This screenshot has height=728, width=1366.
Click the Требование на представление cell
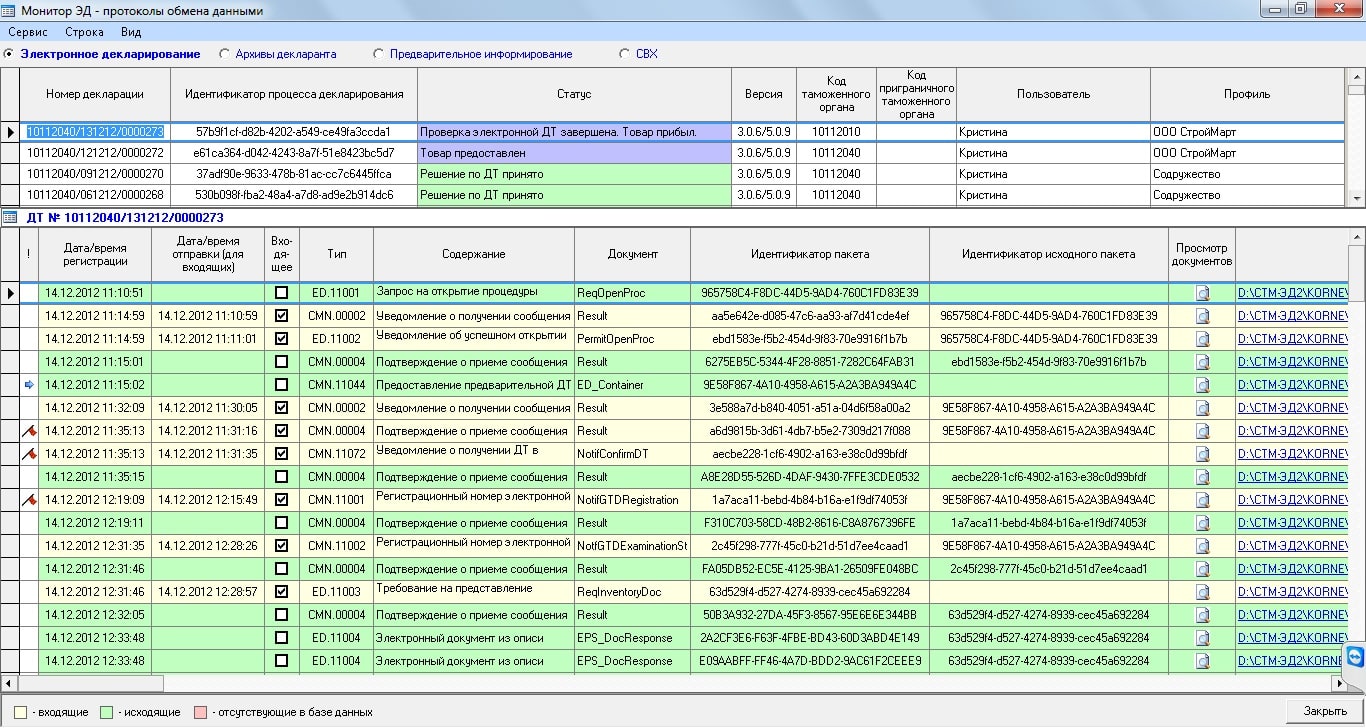coord(474,590)
